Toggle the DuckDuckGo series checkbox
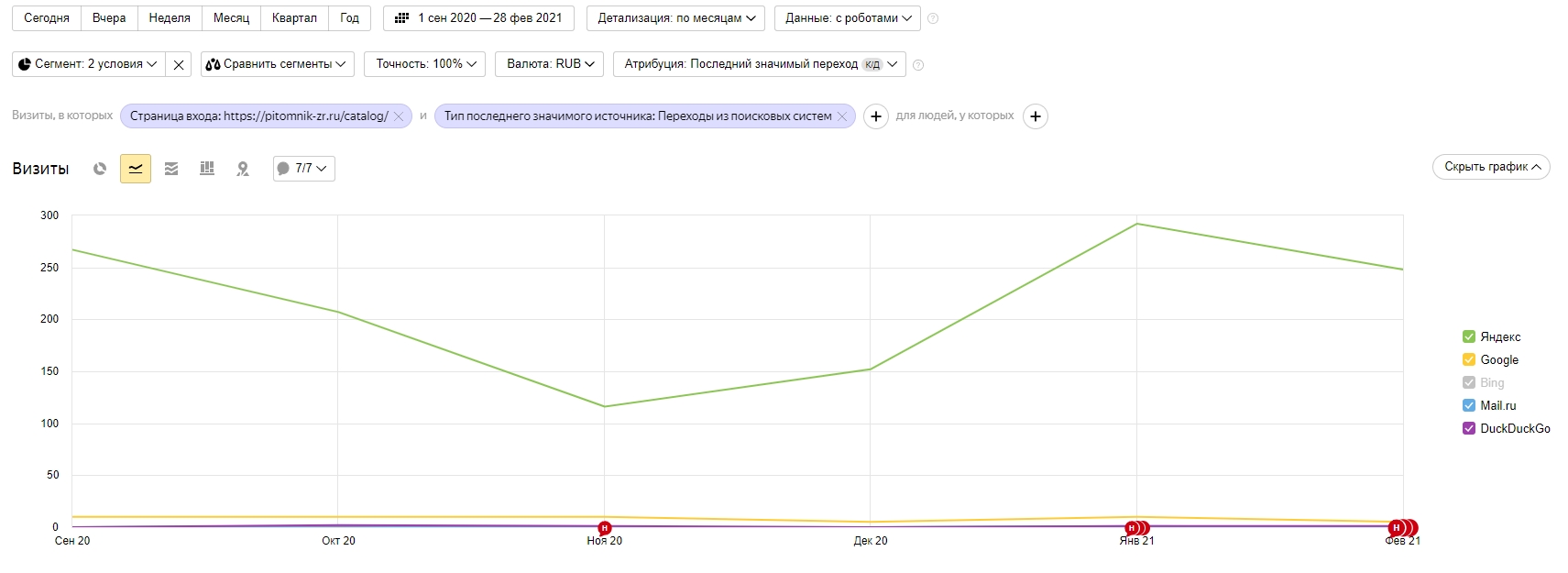Image resolution: width=1568 pixels, height=573 pixels. coord(1469,428)
